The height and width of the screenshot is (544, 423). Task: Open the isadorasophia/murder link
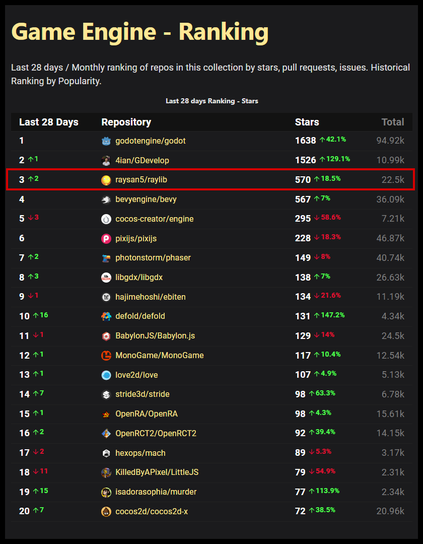pos(156,492)
